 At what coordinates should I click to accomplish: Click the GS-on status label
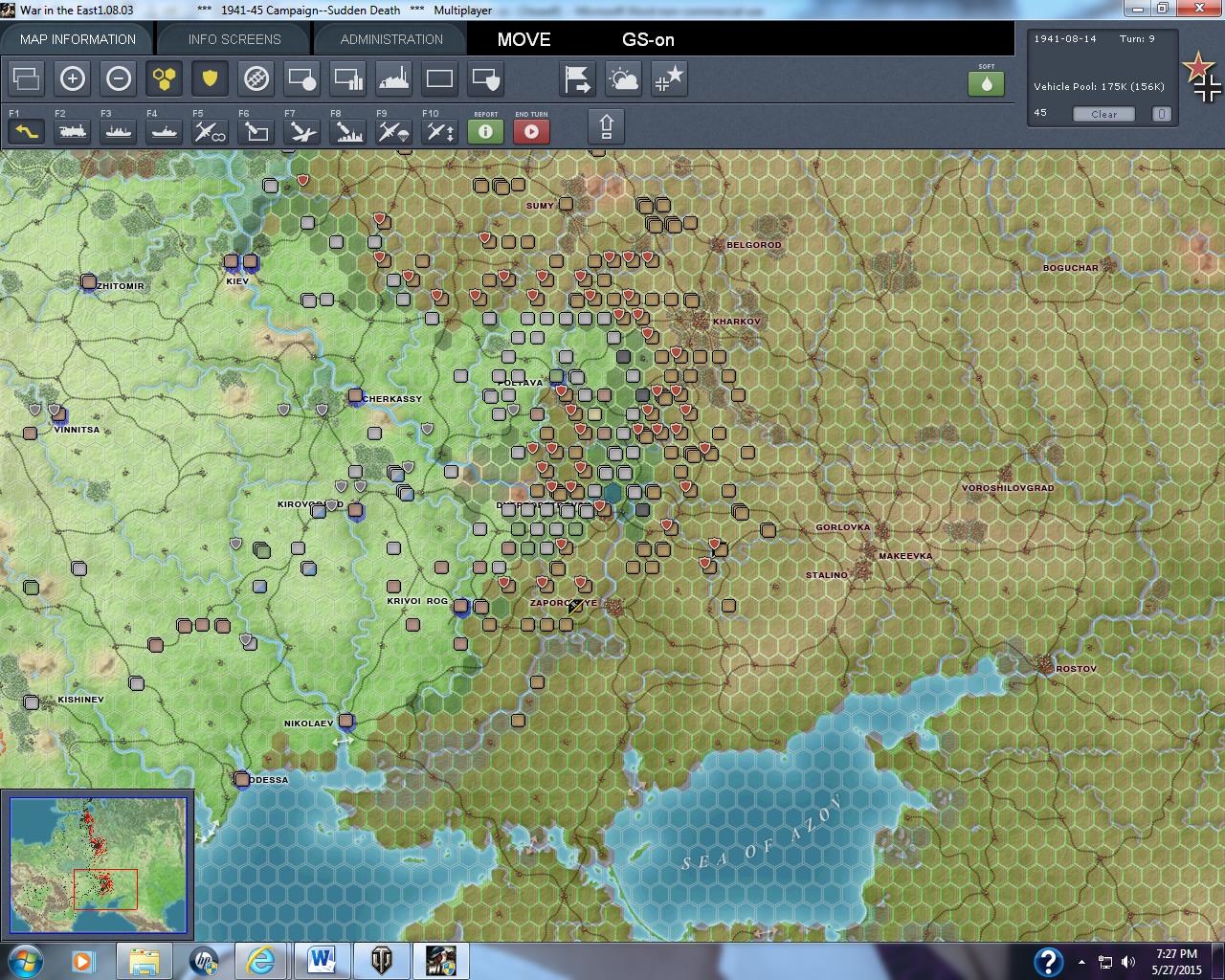[648, 40]
